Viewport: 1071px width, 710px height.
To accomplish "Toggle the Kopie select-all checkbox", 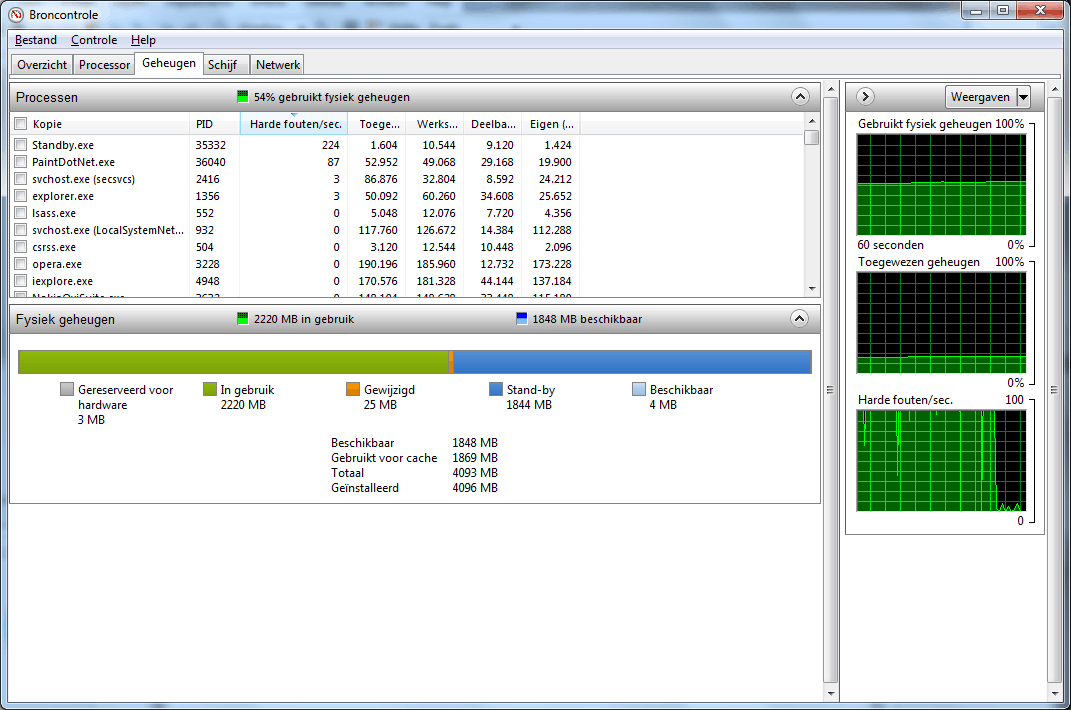I will 20,124.
